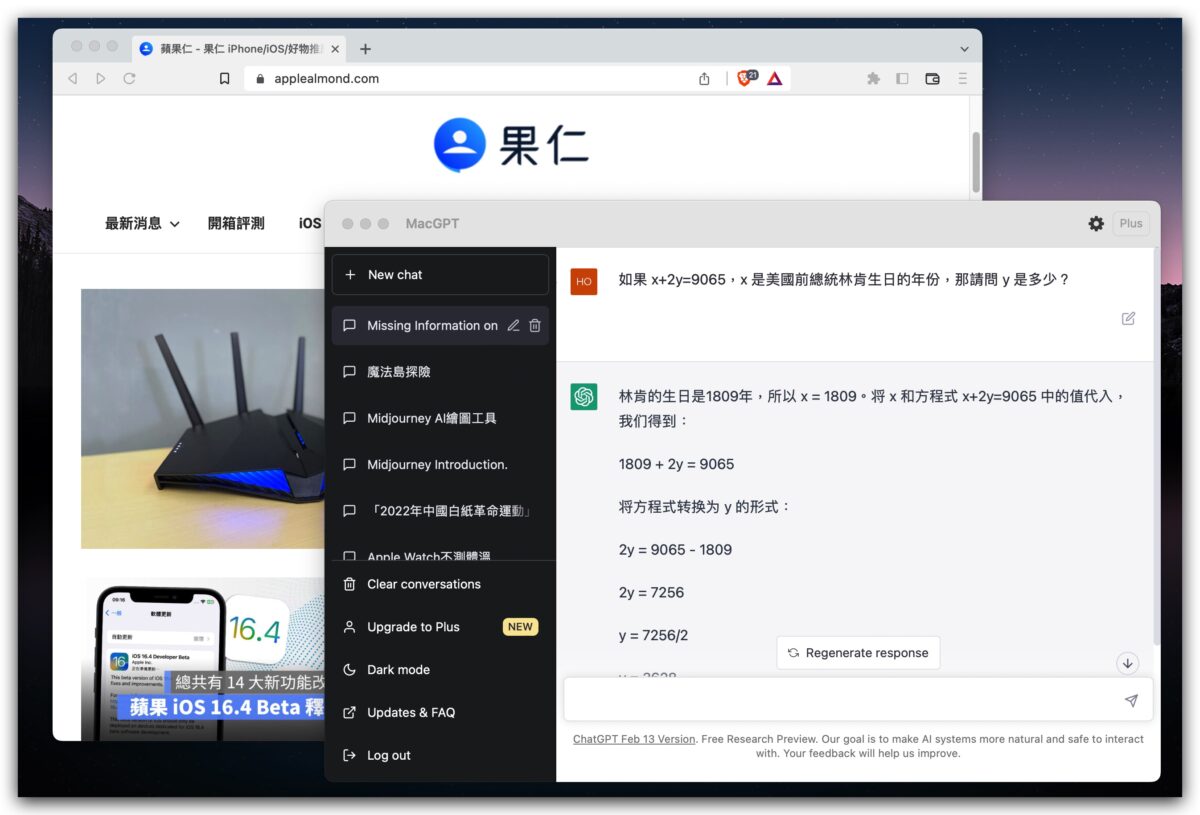This screenshot has height=815, width=1200.
Task: Go back in the browser window
Action: 72,78
